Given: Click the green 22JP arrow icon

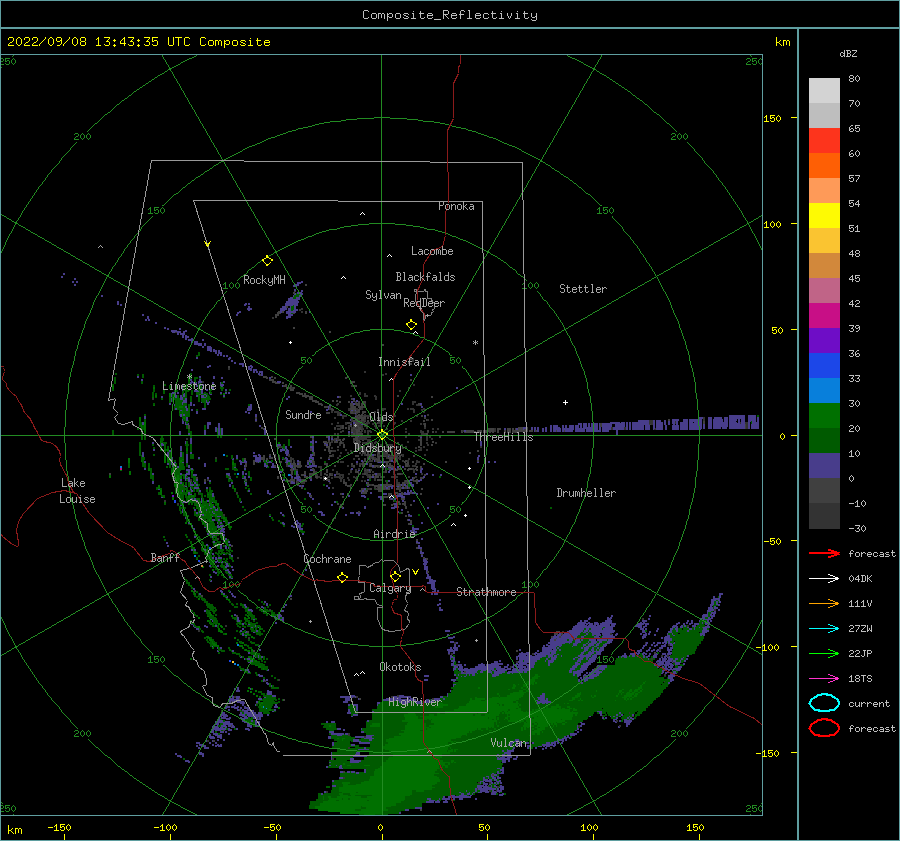Looking at the screenshot, I should tap(824, 653).
